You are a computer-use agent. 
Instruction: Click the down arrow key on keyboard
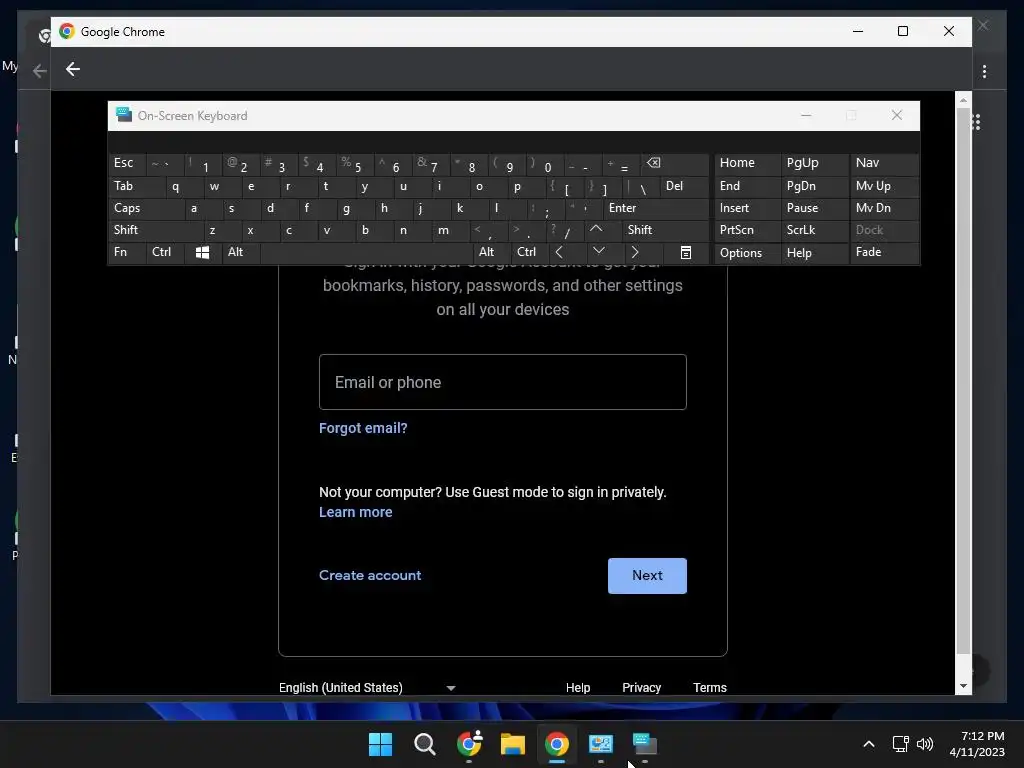(598, 251)
